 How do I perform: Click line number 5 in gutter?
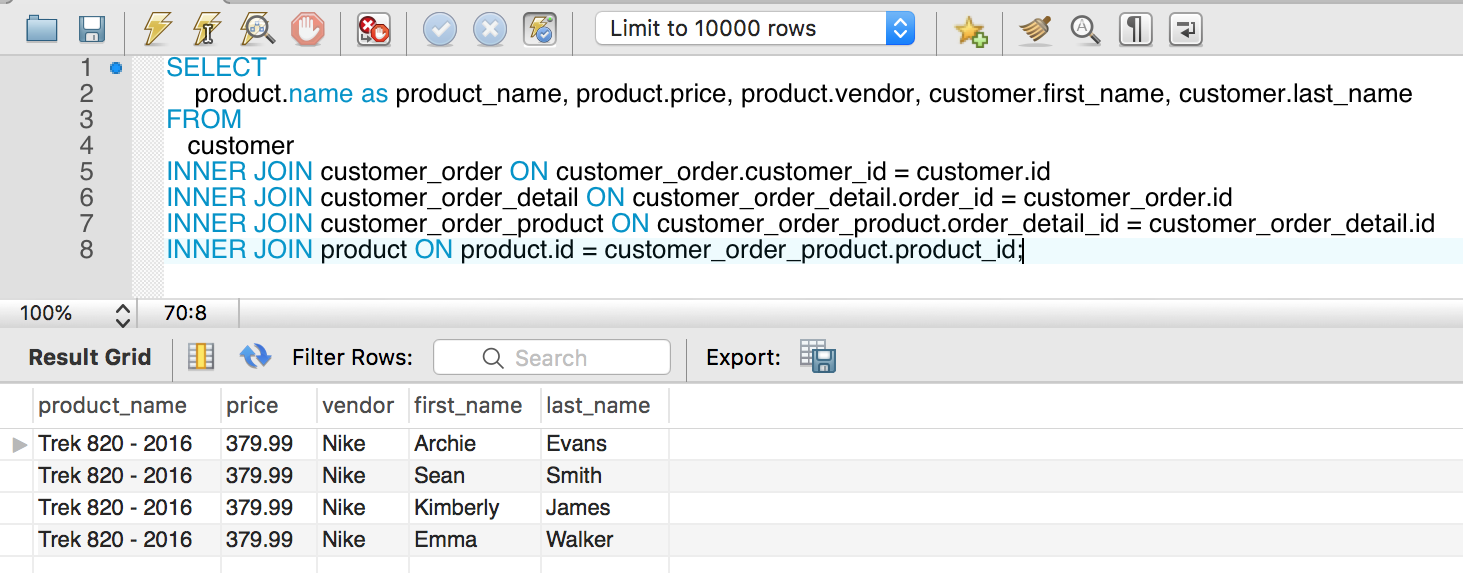pyautogui.click(x=86, y=172)
